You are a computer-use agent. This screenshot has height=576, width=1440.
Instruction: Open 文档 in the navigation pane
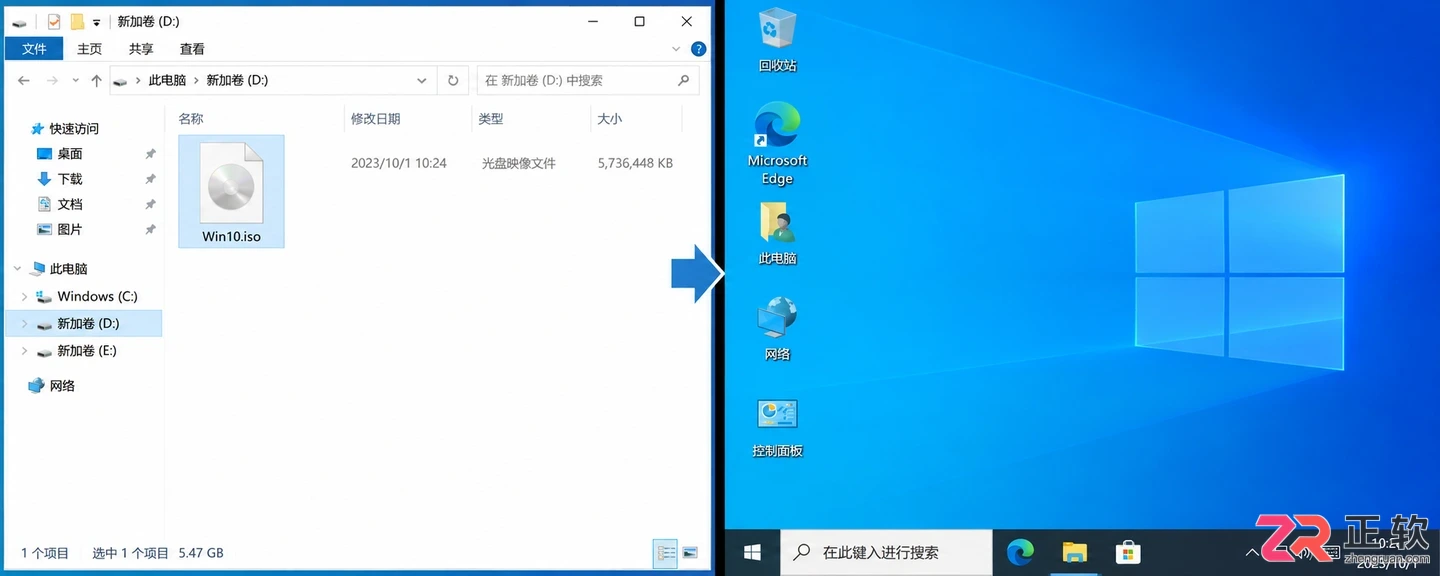pos(69,204)
